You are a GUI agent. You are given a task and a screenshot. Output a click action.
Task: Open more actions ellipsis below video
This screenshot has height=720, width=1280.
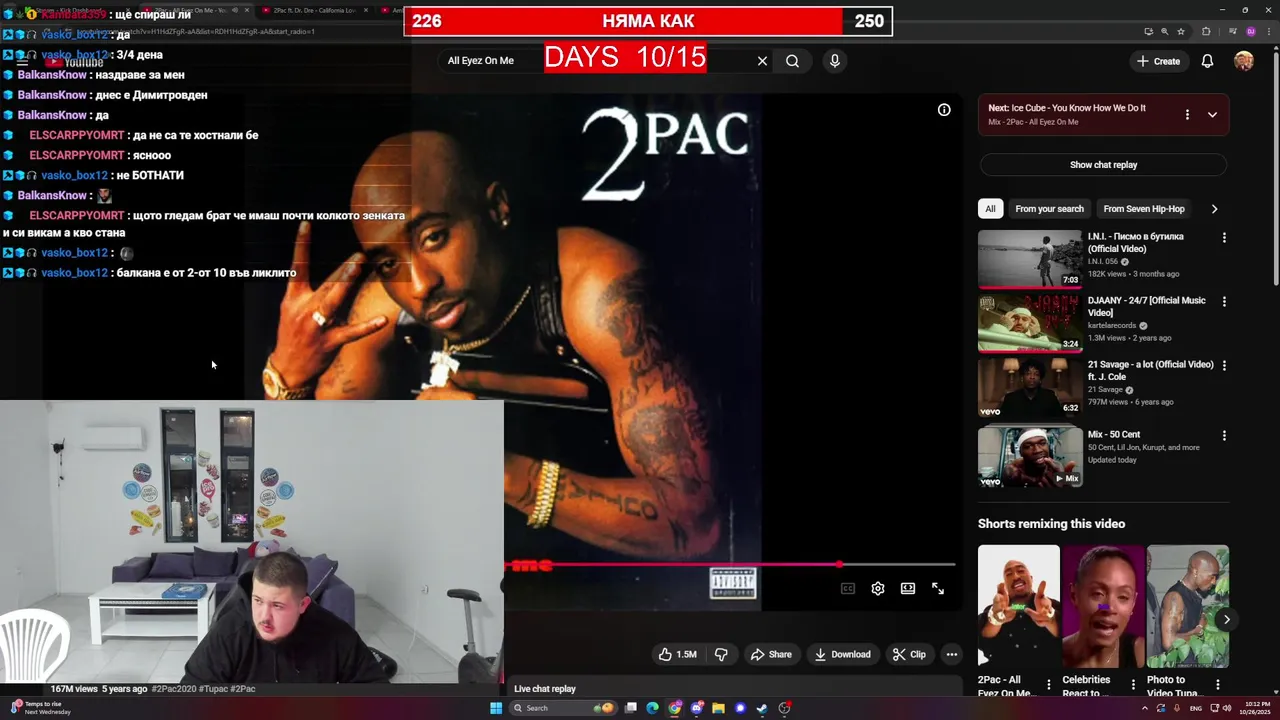(x=952, y=654)
